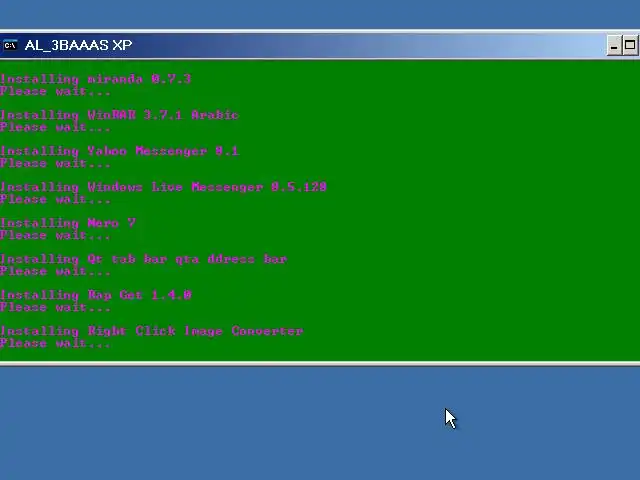The image size is (640, 480).
Task: Click 'Please wait...' under Nero 7 line
Action: click(56, 235)
